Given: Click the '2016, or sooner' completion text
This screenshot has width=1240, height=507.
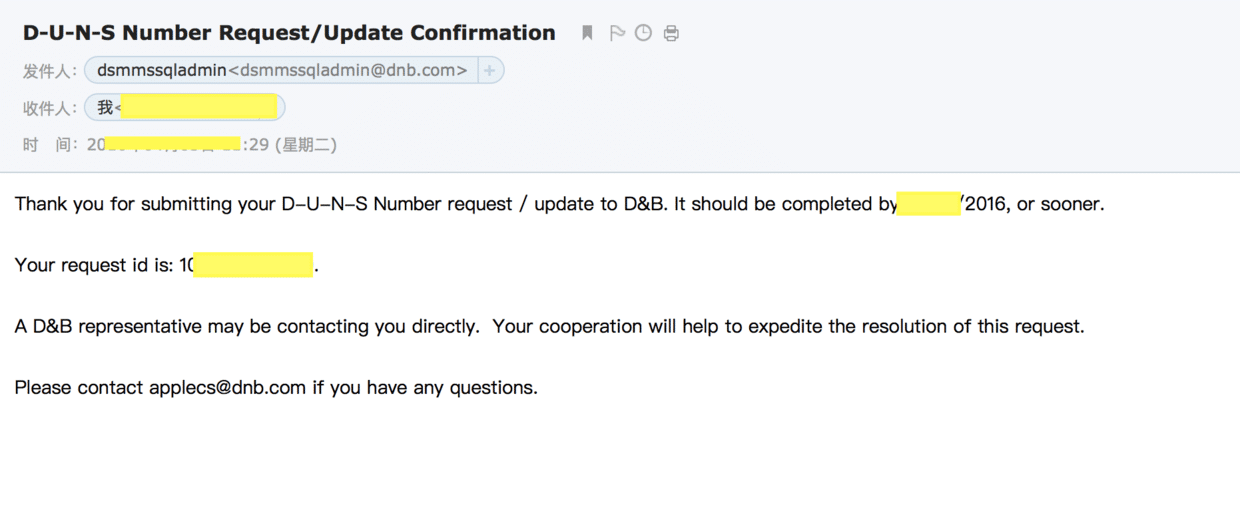Looking at the screenshot, I should [1034, 204].
